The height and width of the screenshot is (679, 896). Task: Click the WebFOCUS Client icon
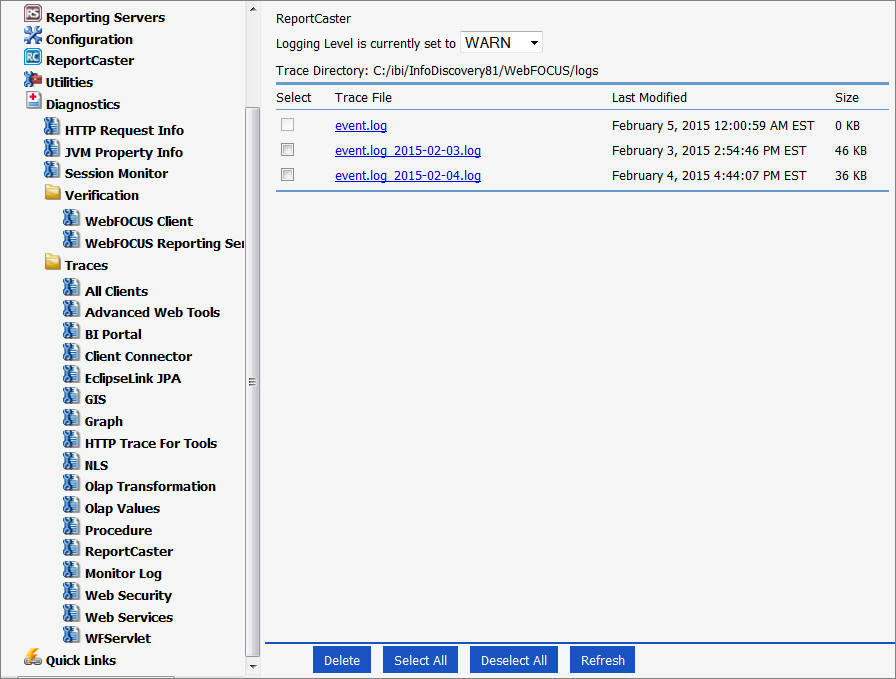coord(71,218)
